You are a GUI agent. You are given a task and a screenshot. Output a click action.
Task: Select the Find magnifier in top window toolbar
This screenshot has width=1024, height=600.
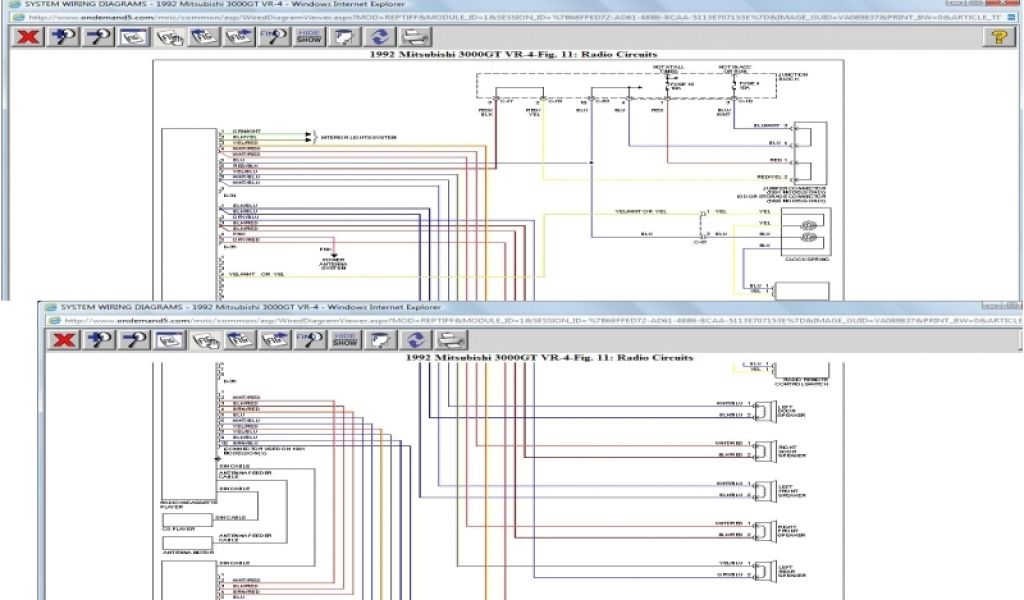272,37
